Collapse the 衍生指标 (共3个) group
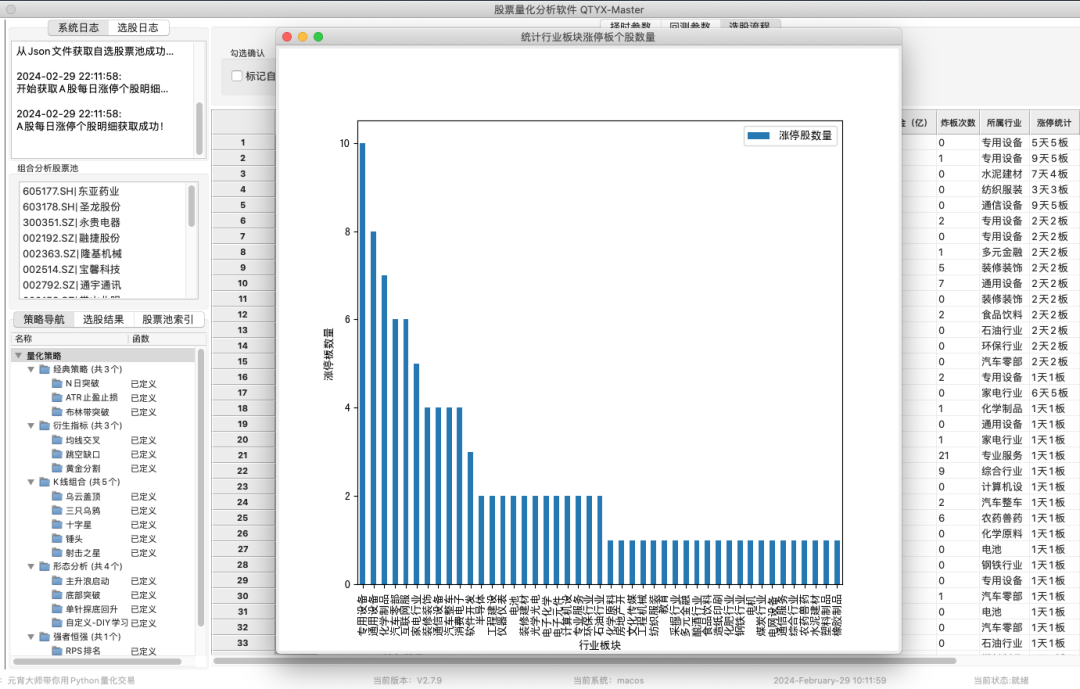 pyautogui.click(x=31, y=426)
